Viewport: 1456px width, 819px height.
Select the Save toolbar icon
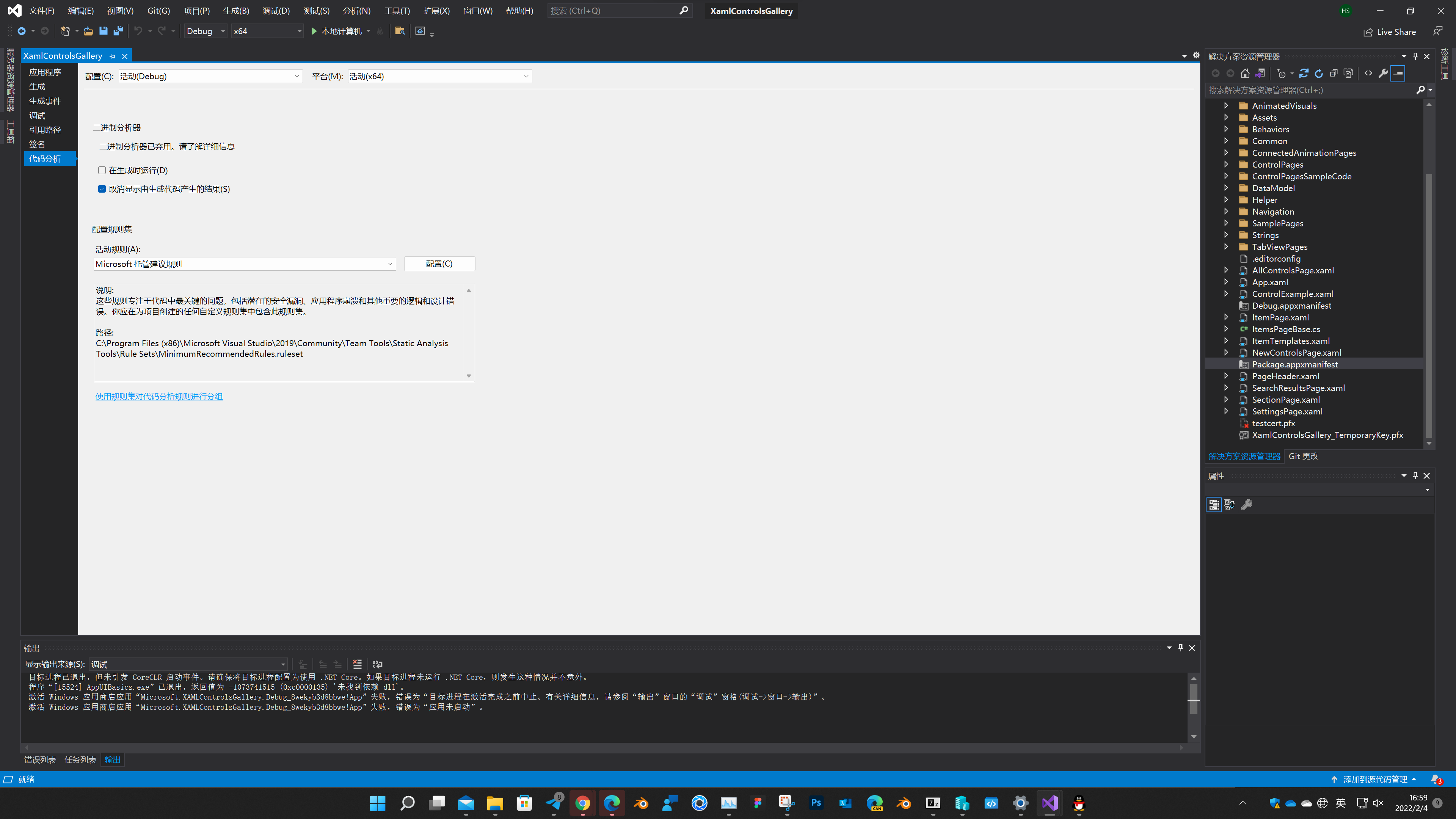[x=104, y=31]
